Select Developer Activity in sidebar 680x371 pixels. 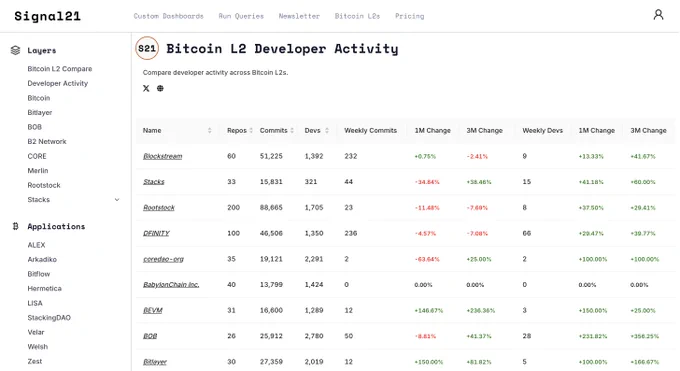tap(57, 83)
